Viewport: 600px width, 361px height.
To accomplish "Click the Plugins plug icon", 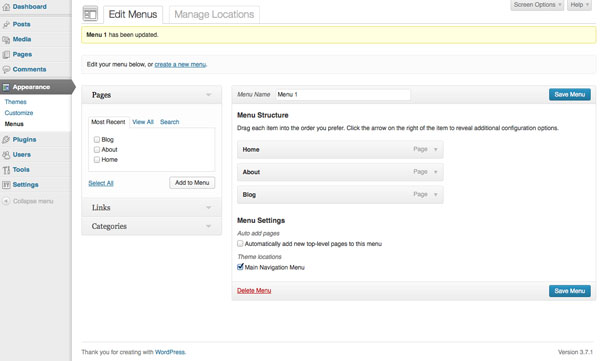I will [6, 140].
